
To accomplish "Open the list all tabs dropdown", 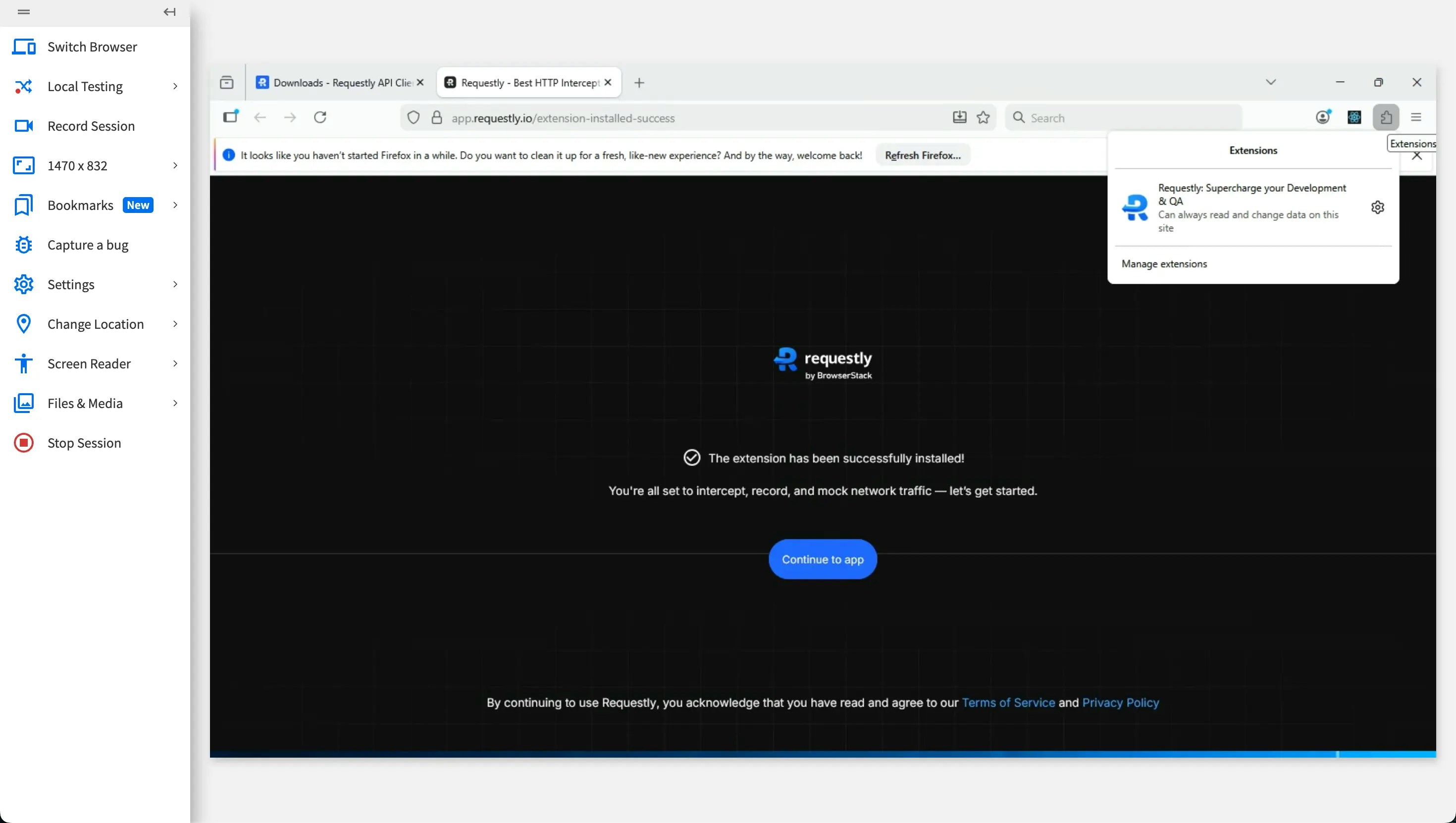I will coord(1270,82).
